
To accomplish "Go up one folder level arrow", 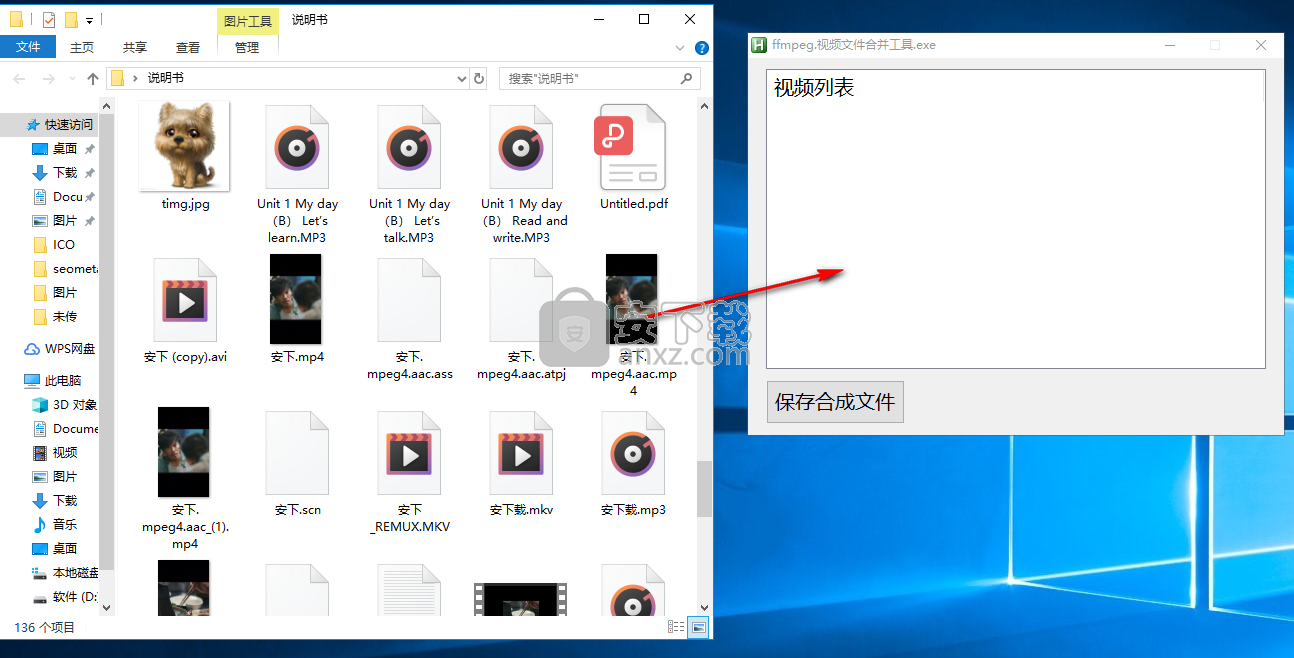I will point(93,78).
